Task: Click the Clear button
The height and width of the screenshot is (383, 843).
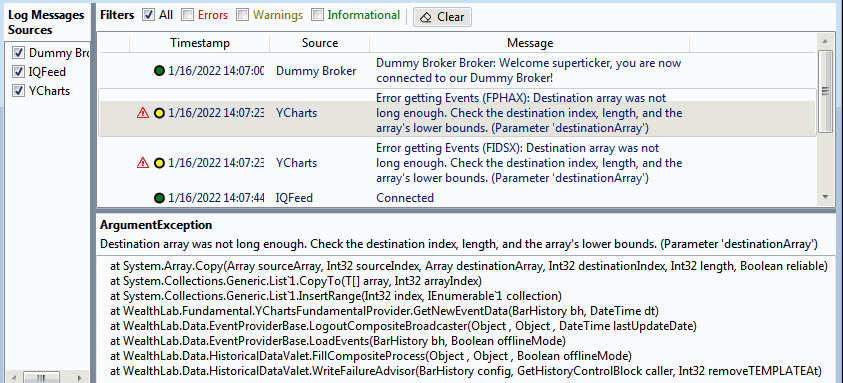Action: [x=442, y=17]
